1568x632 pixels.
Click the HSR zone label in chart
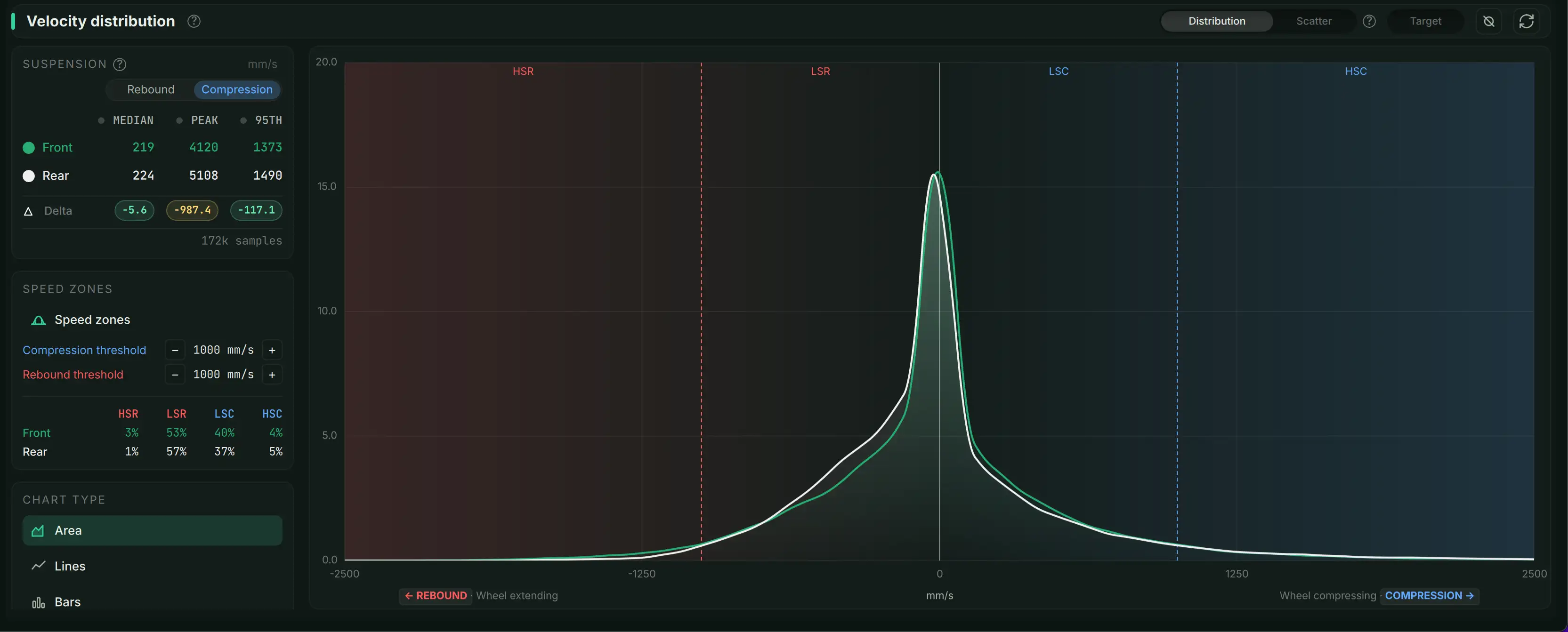click(523, 71)
